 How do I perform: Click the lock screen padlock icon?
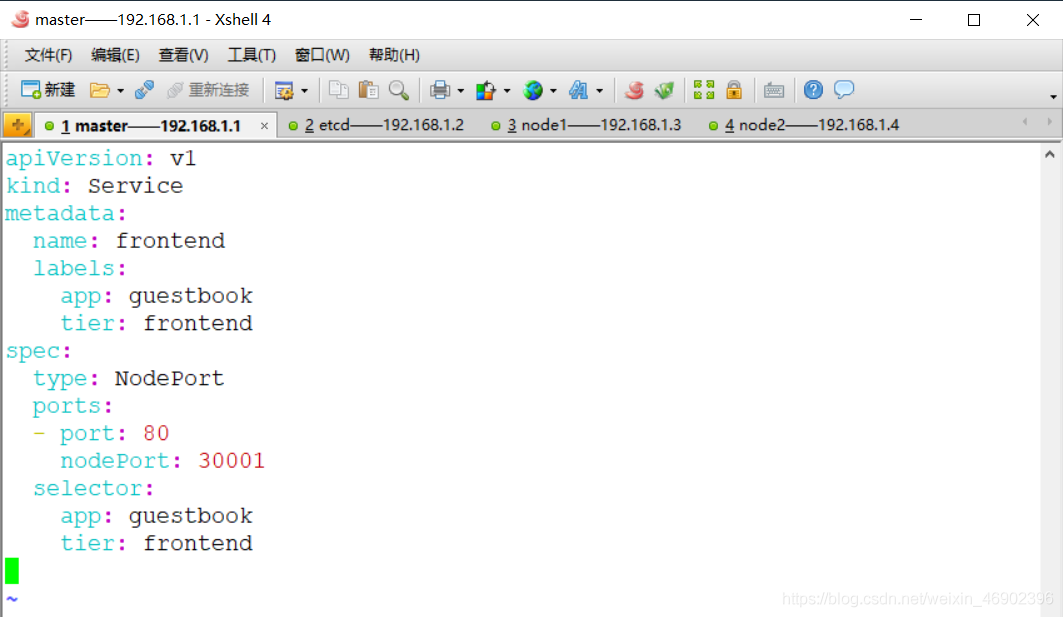click(734, 89)
